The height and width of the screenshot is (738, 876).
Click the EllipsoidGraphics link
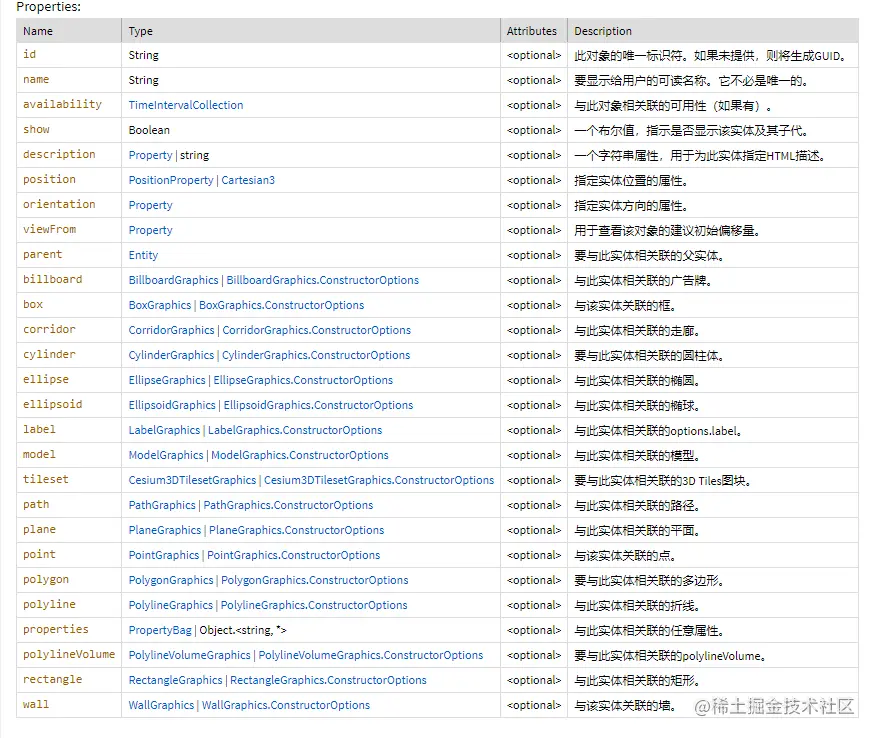click(x=172, y=405)
